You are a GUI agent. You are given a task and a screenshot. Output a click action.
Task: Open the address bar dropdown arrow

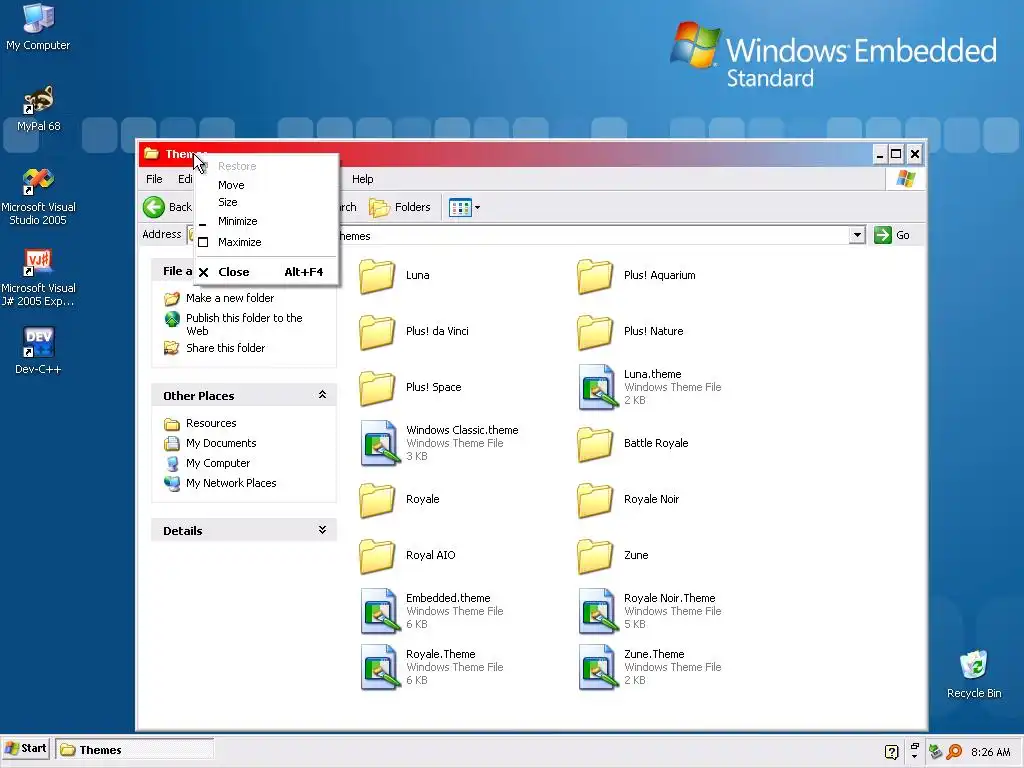[x=857, y=235]
